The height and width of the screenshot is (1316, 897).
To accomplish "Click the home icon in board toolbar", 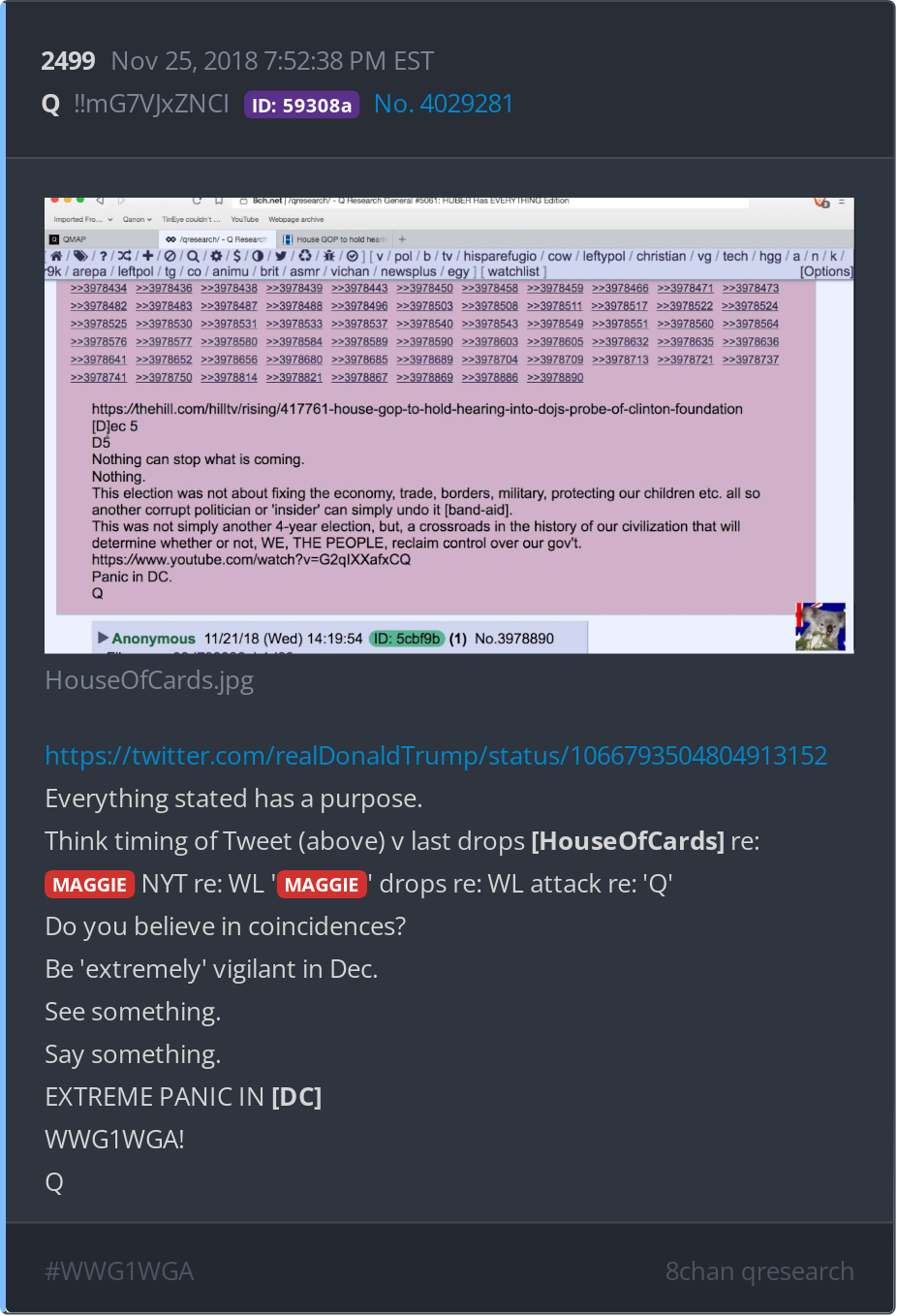I will pyautogui.click(x=56, y=256).
